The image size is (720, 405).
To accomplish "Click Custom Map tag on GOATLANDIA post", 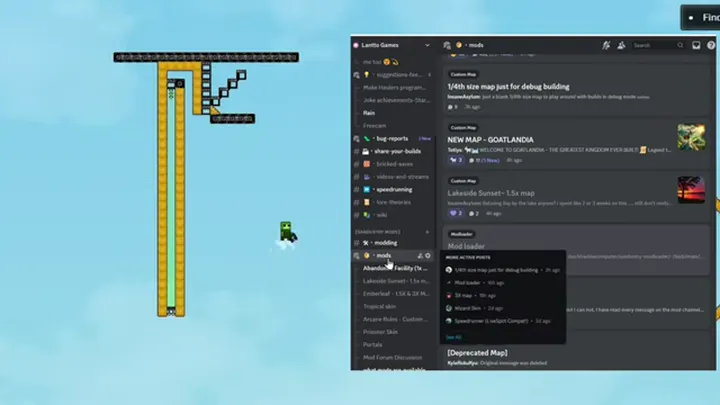I will point(463,128).
